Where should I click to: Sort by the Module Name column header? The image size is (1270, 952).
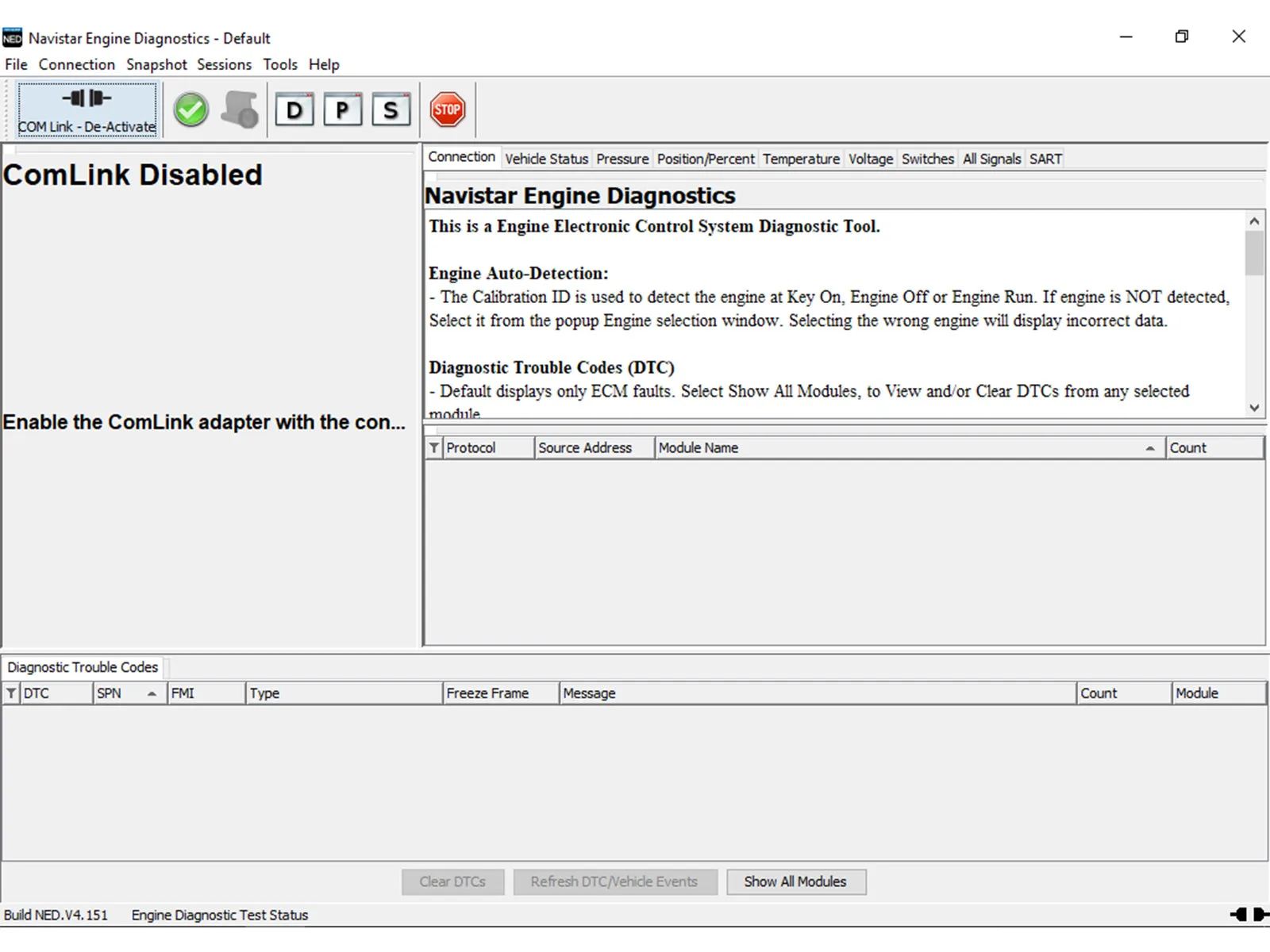(910, 447)
